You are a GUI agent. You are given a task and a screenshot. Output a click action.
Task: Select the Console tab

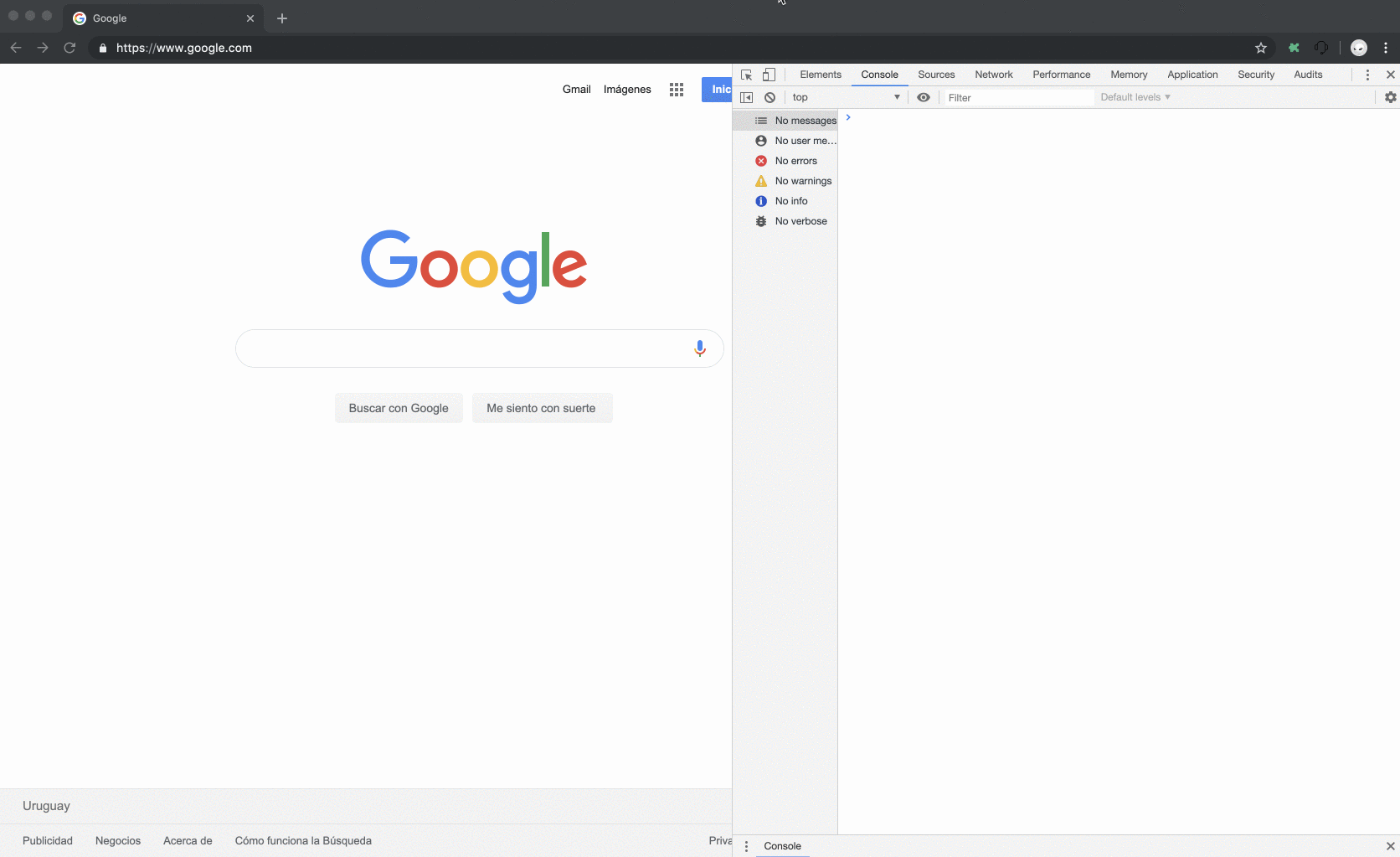tap(879, 75)
